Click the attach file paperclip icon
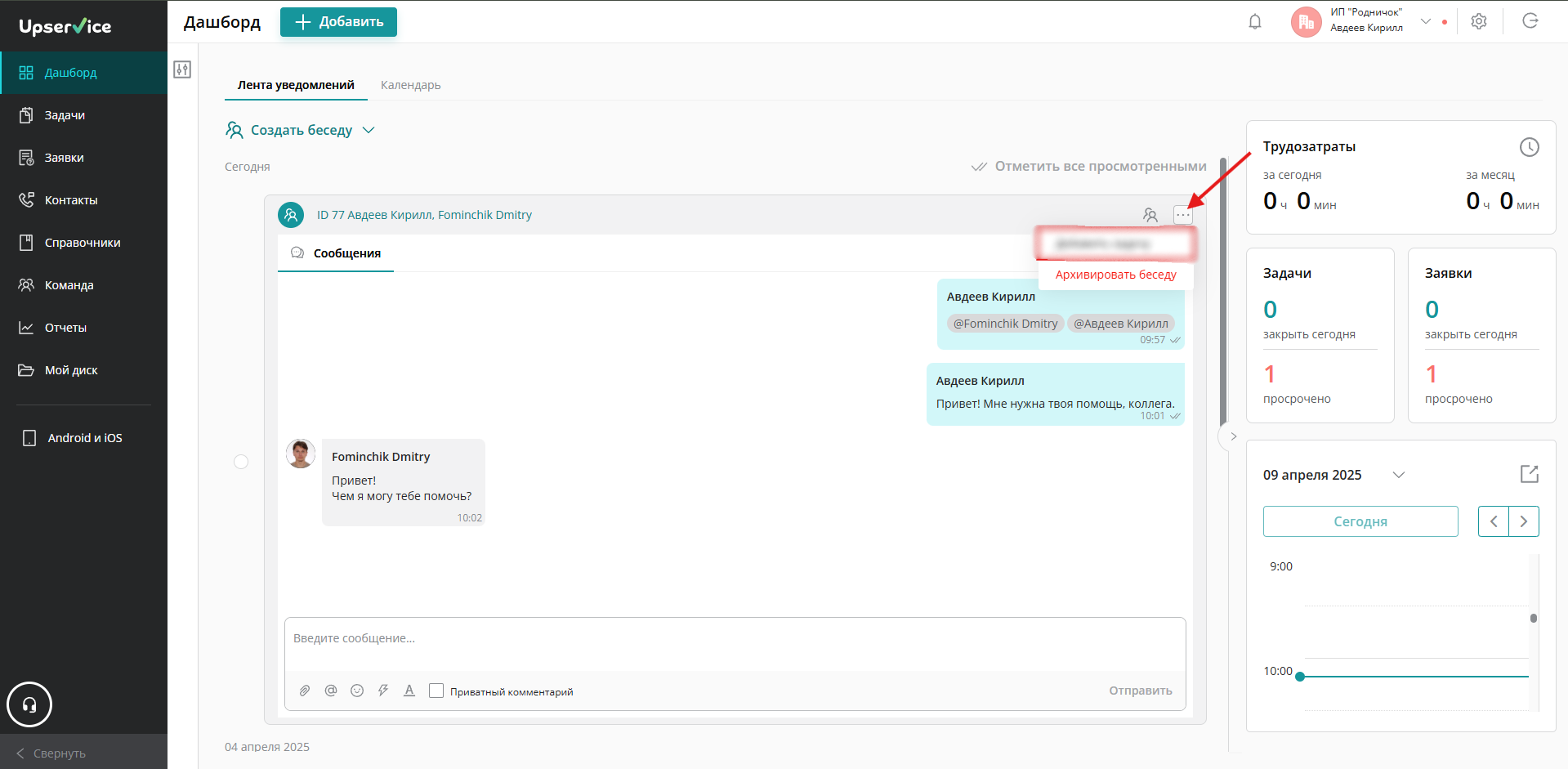This screenshot has height=769, width=1568. pyautogui.click(x=305, y=691)
